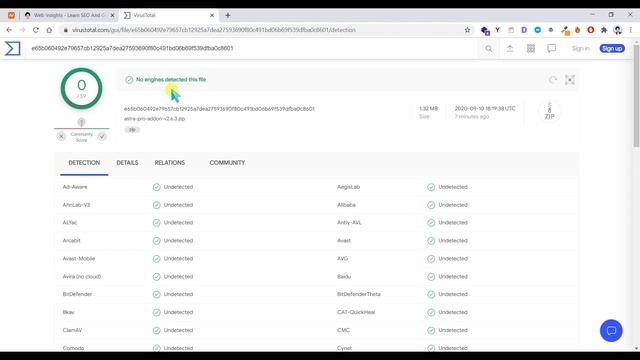Vote positive with community score checkmark
640x360 pixels.
coord(102,136)
